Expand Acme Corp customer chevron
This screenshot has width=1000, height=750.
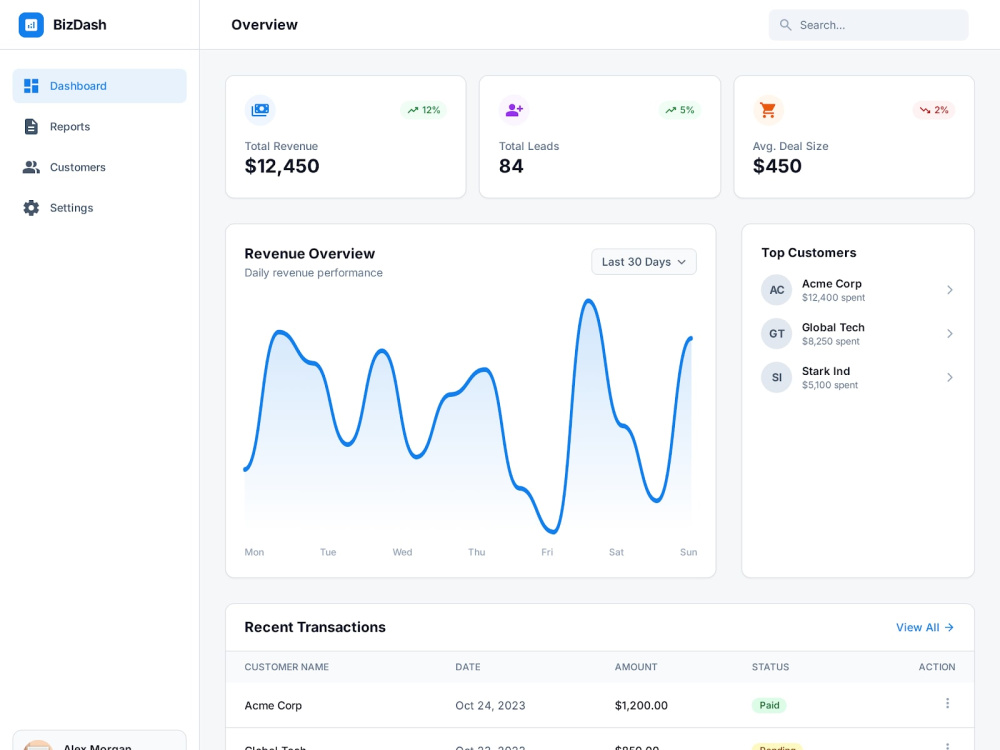[x=950, y=290]
